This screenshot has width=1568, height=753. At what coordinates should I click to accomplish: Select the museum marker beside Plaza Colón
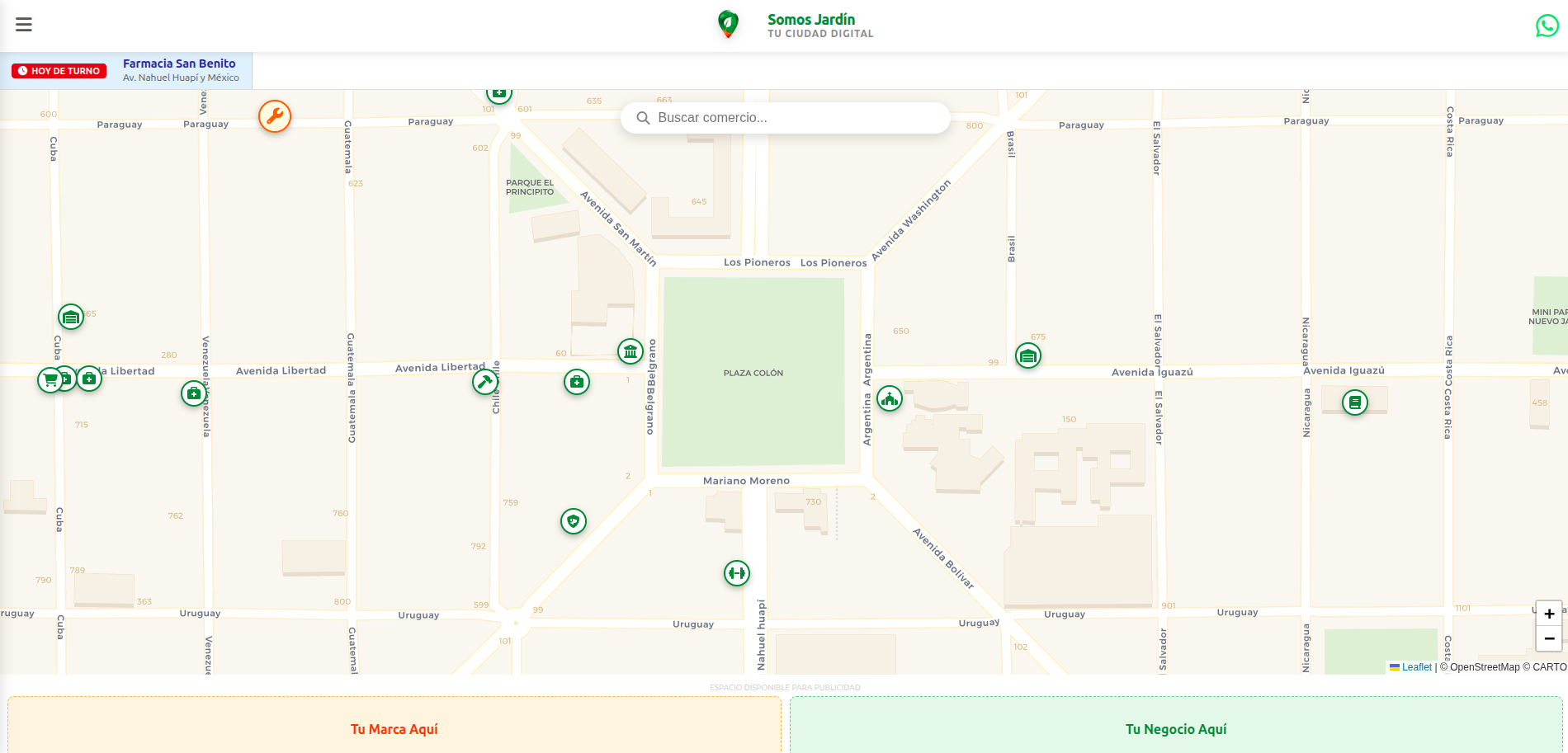[x=630, y=351]
